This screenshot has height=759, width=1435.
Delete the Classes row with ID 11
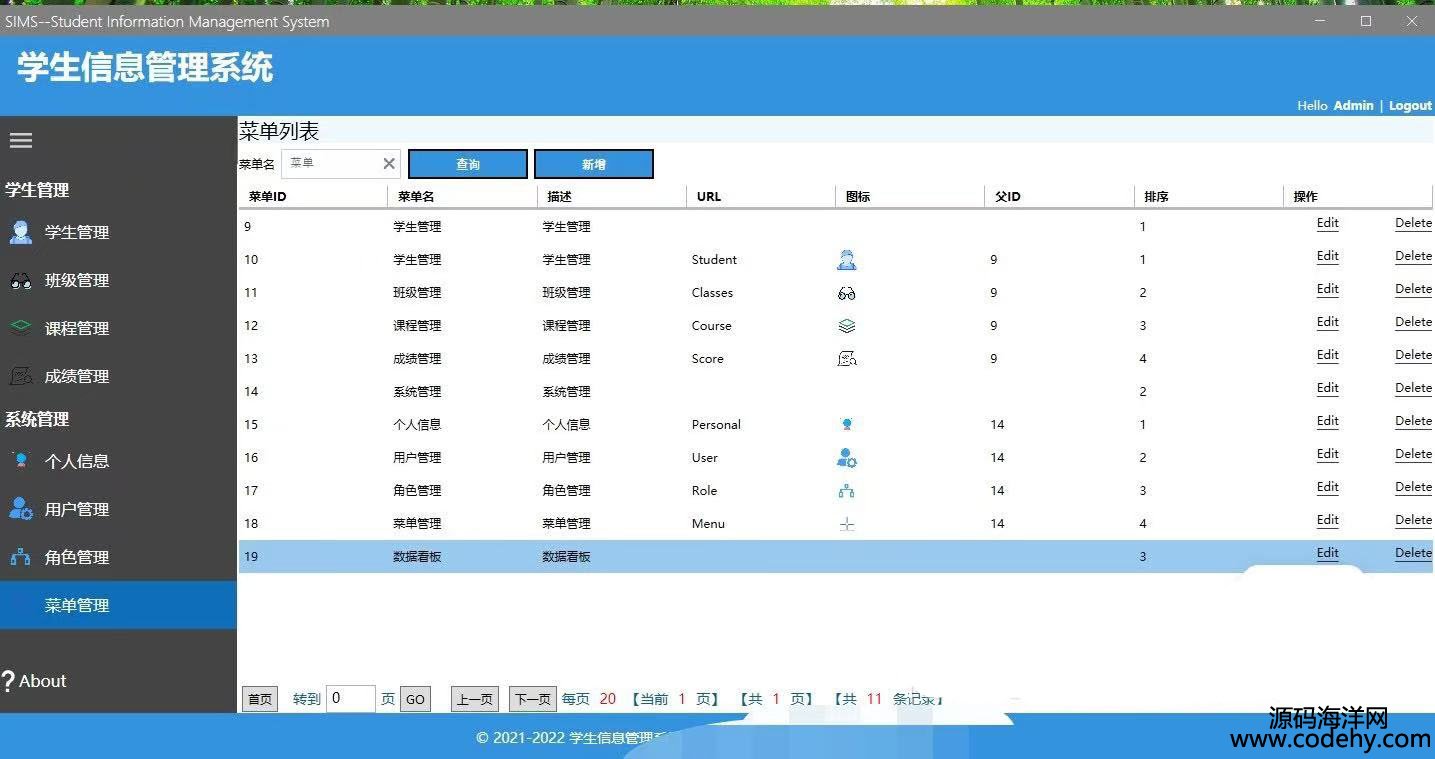coord(1413,290)
